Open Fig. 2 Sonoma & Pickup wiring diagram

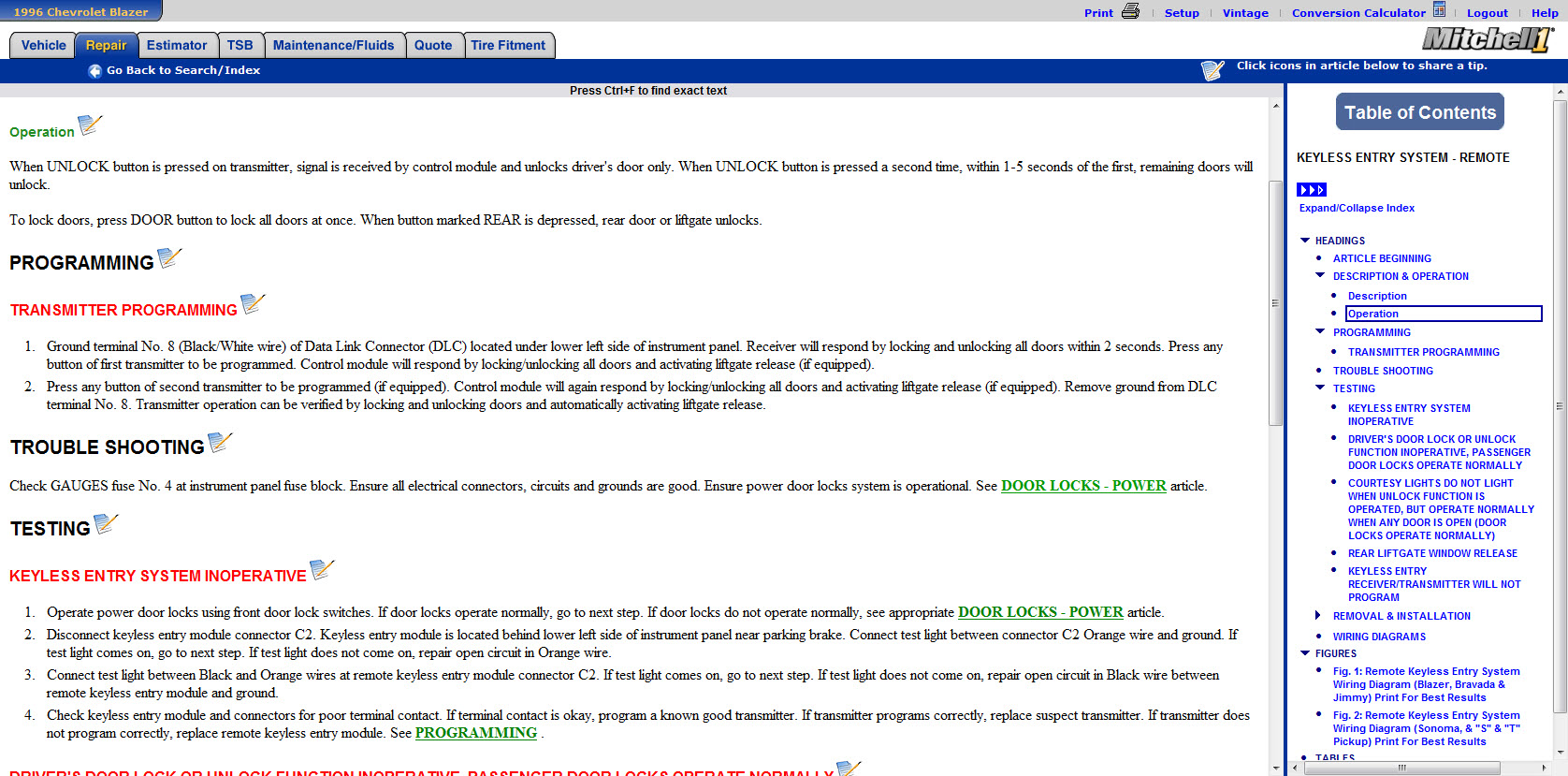tap(1426, 728)
